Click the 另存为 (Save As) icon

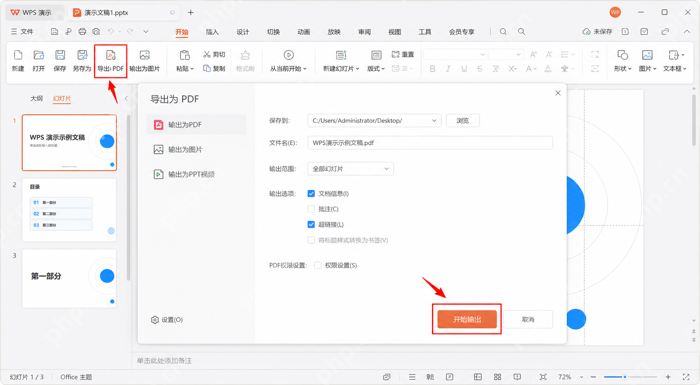82,55
